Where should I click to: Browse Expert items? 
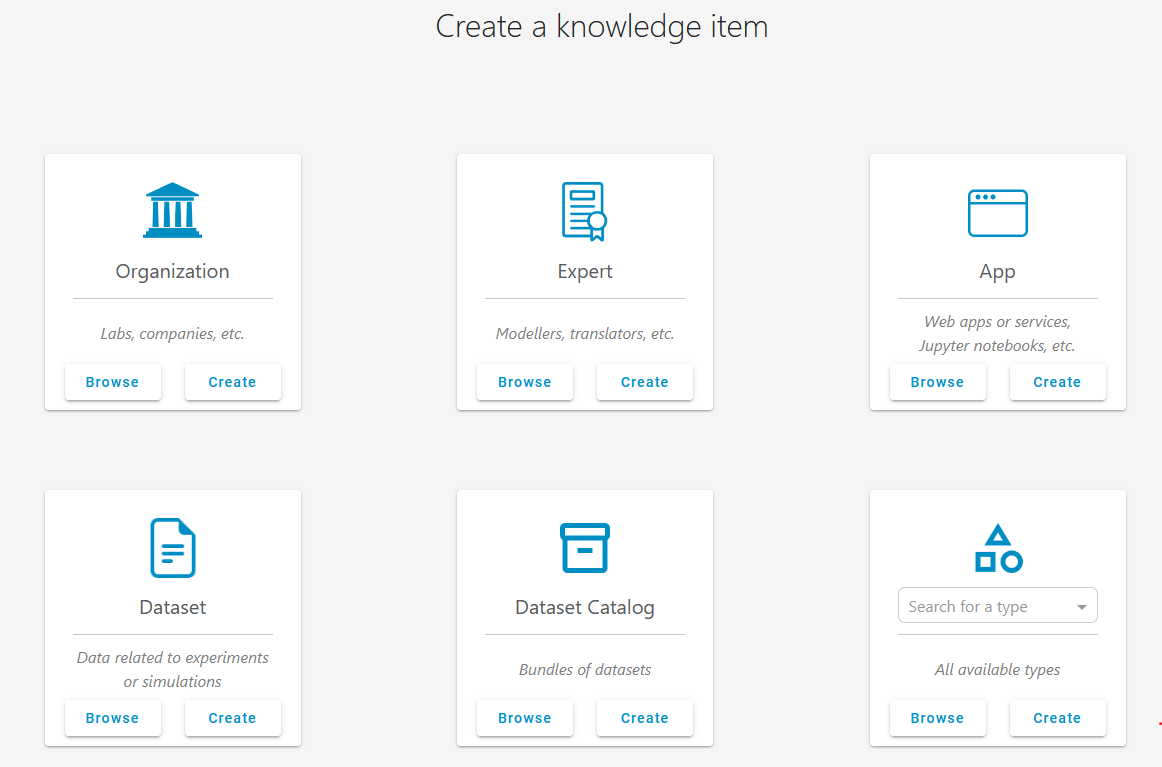pyautogui.click(x=525, y=382)
